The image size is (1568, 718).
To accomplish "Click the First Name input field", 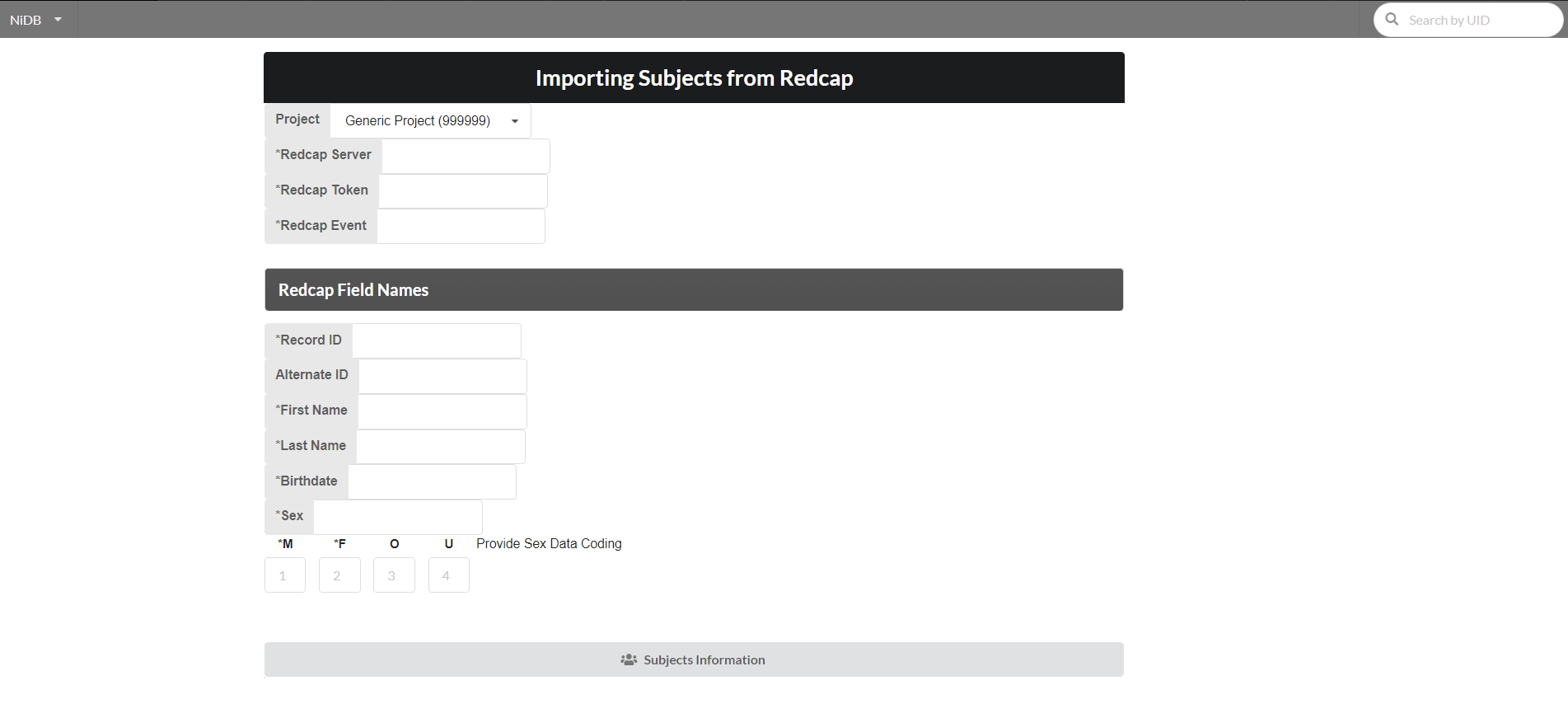I will click(442, 411).
